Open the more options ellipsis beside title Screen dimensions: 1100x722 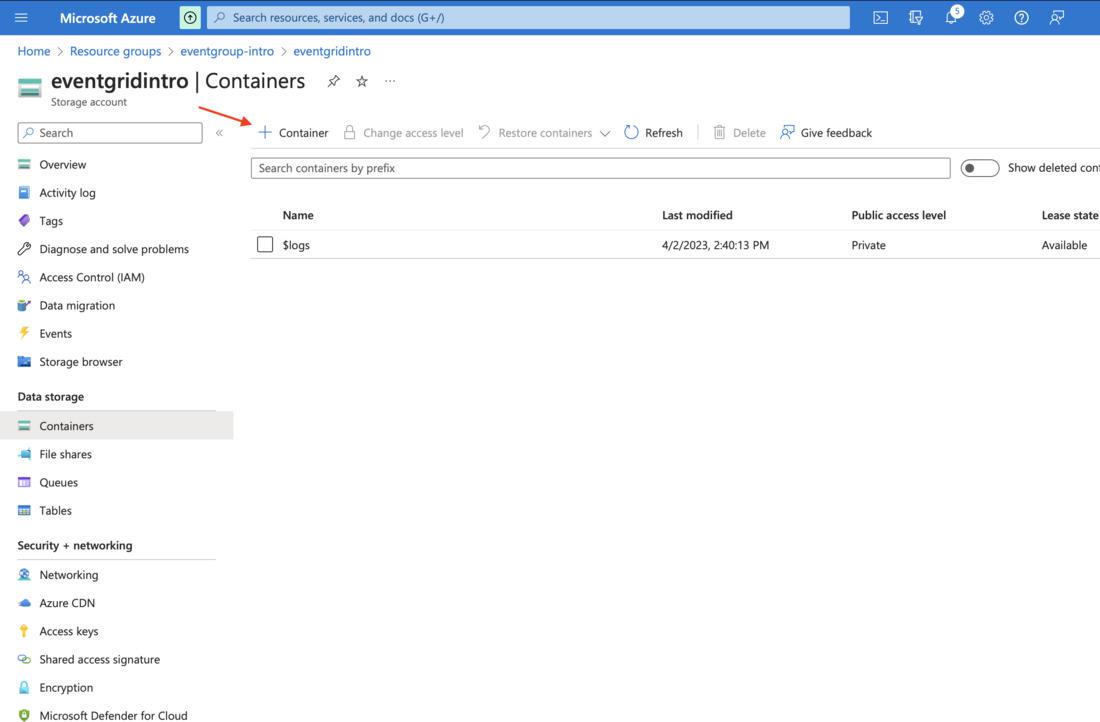[390, 81]
